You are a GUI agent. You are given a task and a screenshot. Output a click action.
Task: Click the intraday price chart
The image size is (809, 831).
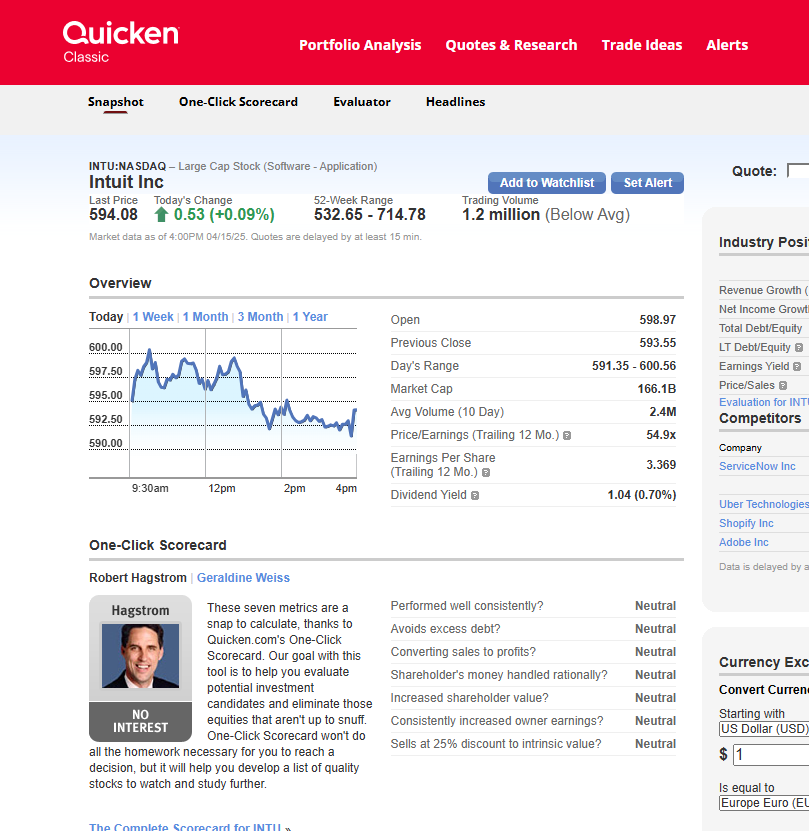[x=223, y=403]
